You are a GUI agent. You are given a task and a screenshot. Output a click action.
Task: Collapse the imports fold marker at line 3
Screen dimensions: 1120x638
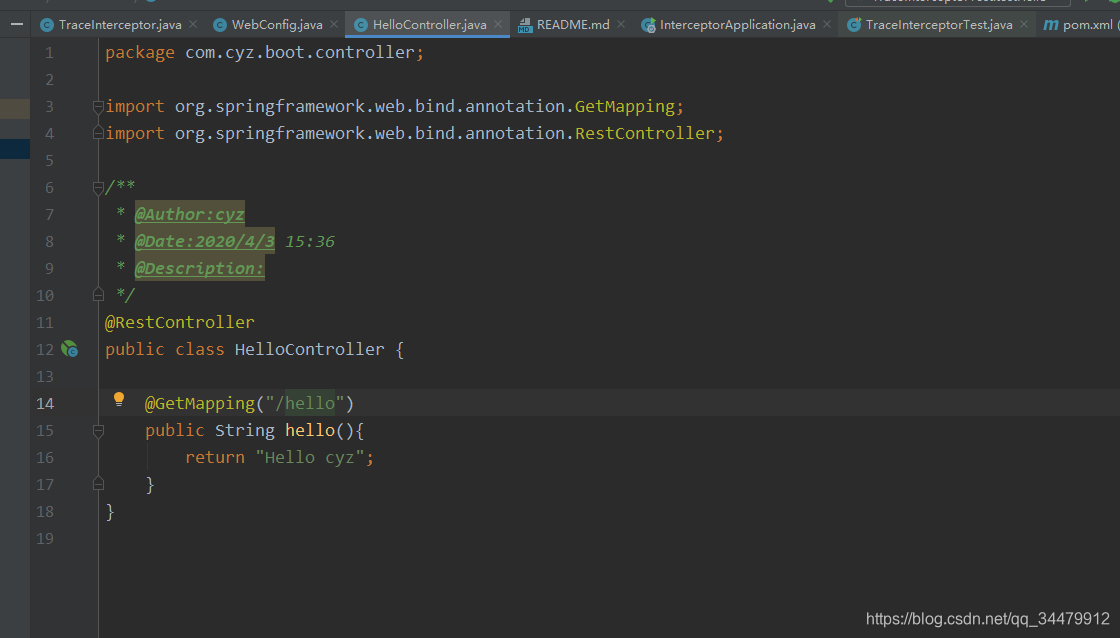(x=99, y=106)
